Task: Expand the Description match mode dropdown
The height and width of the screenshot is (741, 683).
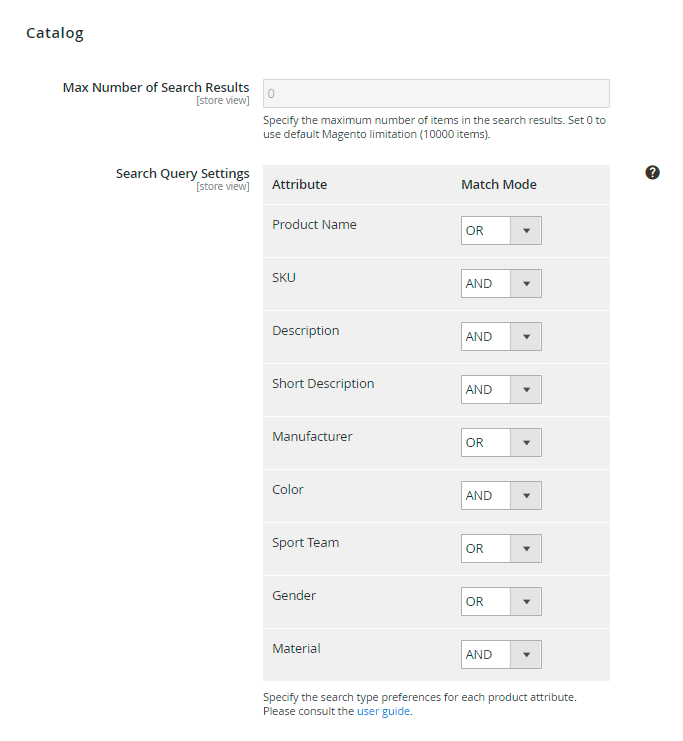Action: (x=501, y=337)
